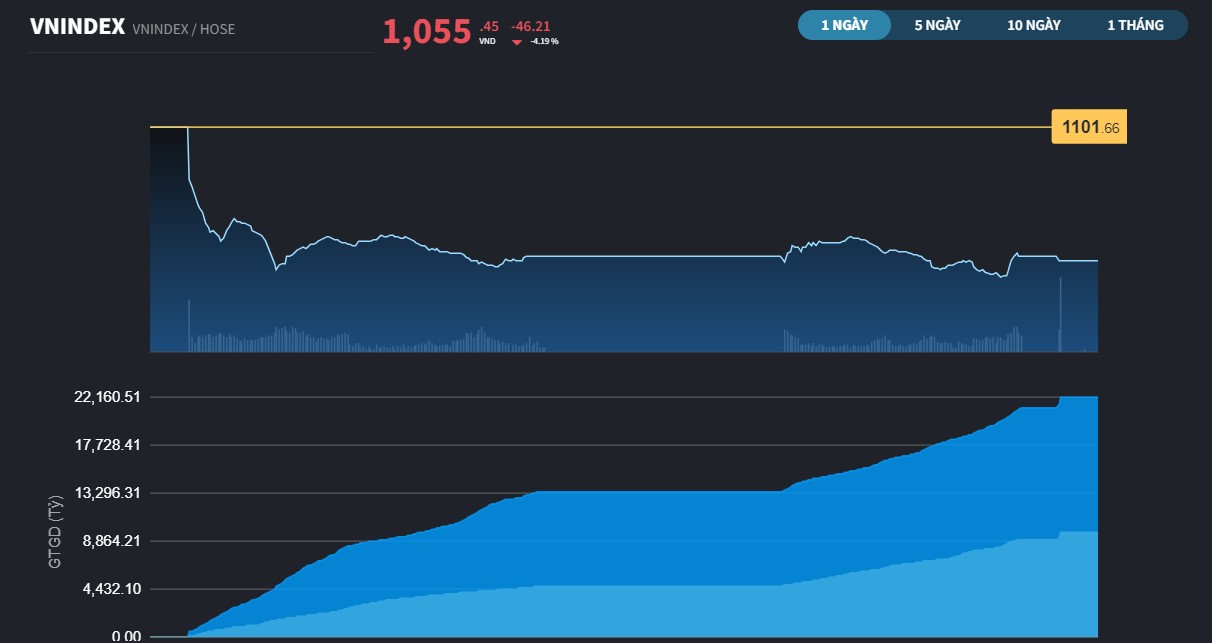Switch to the 5 NGÀY tab
Viewport: 1212px width, 643px height.
pyautogui.click(x=937, y=25)
